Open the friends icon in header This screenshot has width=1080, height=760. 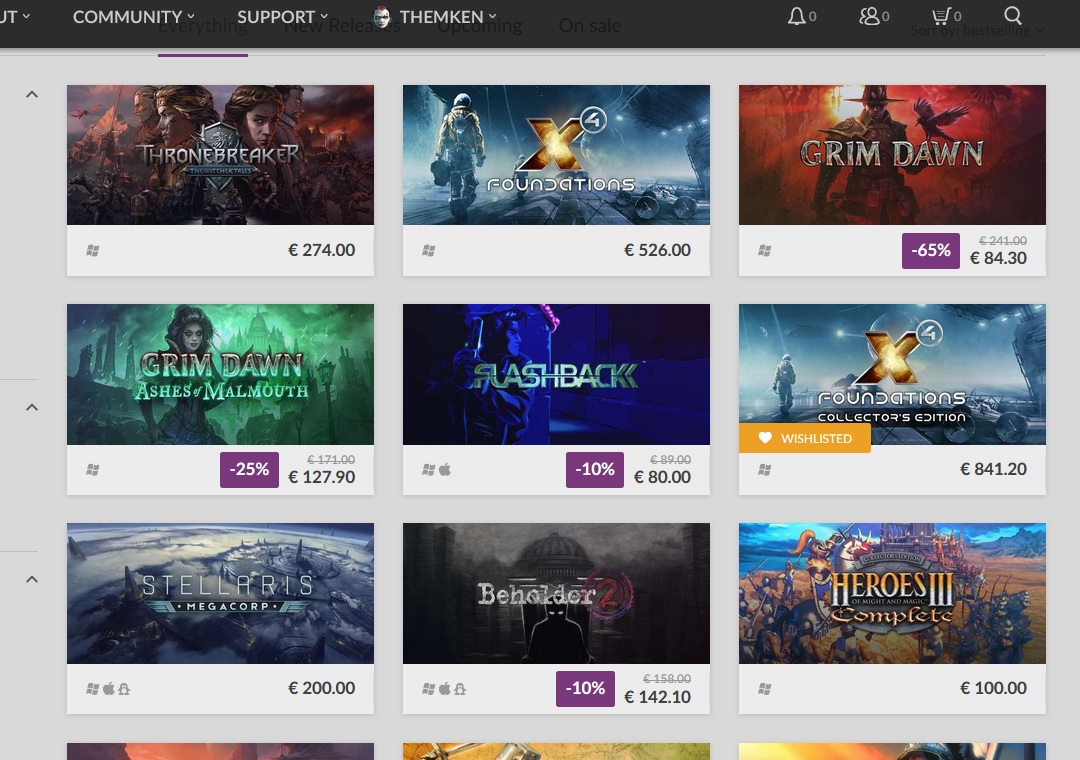869,16
